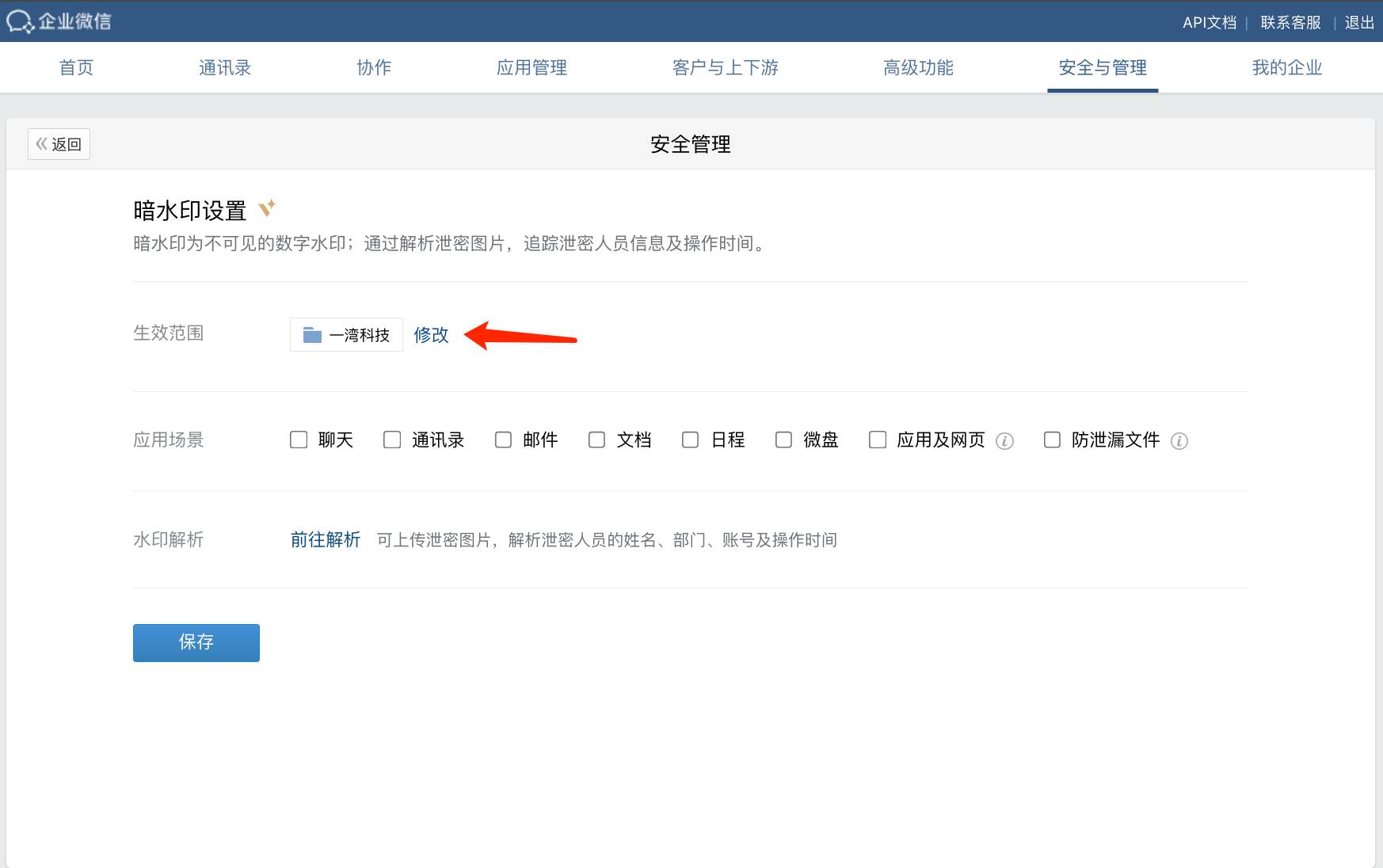1383x868 pixels.
Task: Toggle the 微盘 checkbox
Action: pos(783,440)
